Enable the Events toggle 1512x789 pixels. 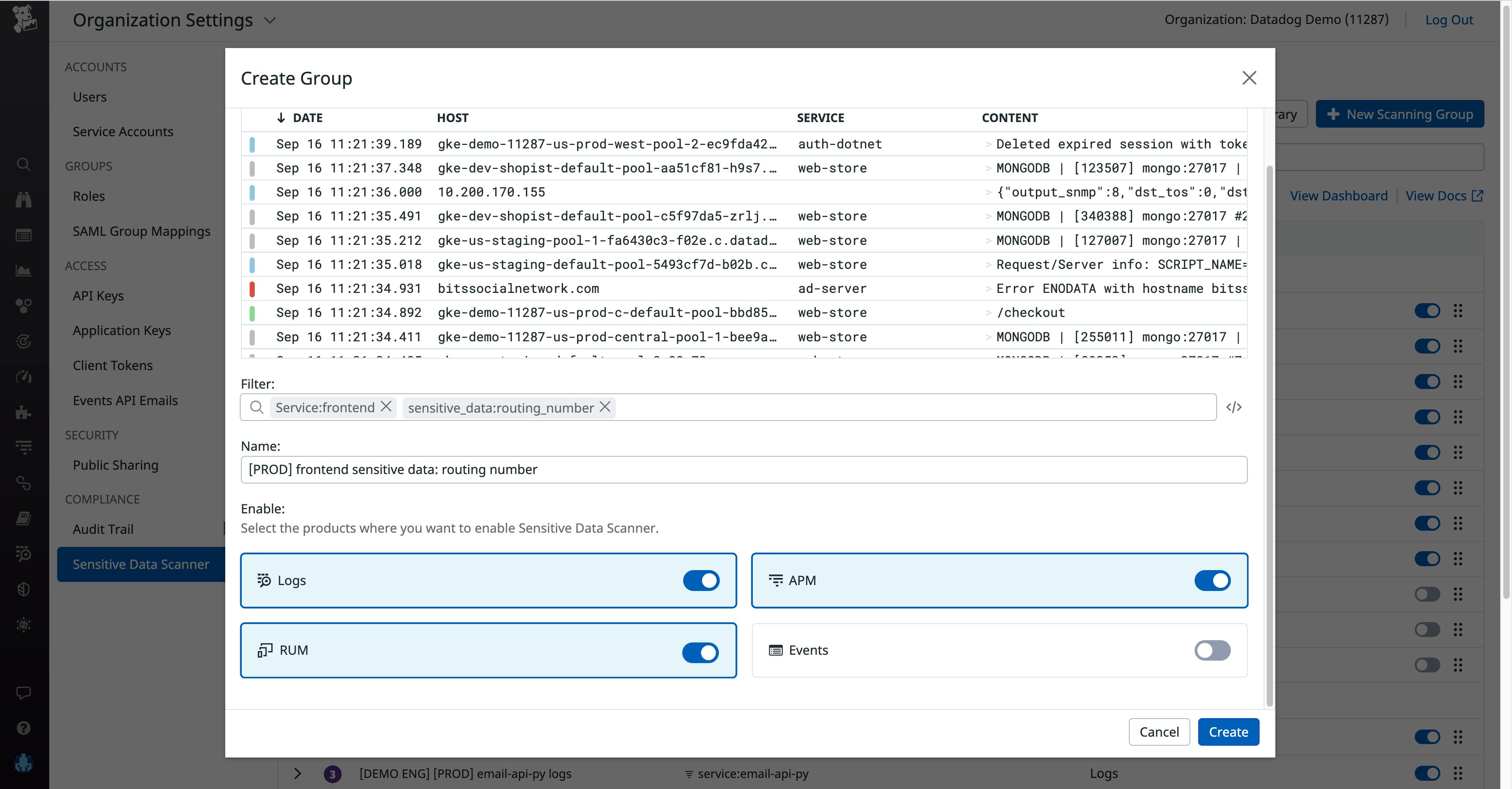pyautogui.click(x=1213, y=650)
